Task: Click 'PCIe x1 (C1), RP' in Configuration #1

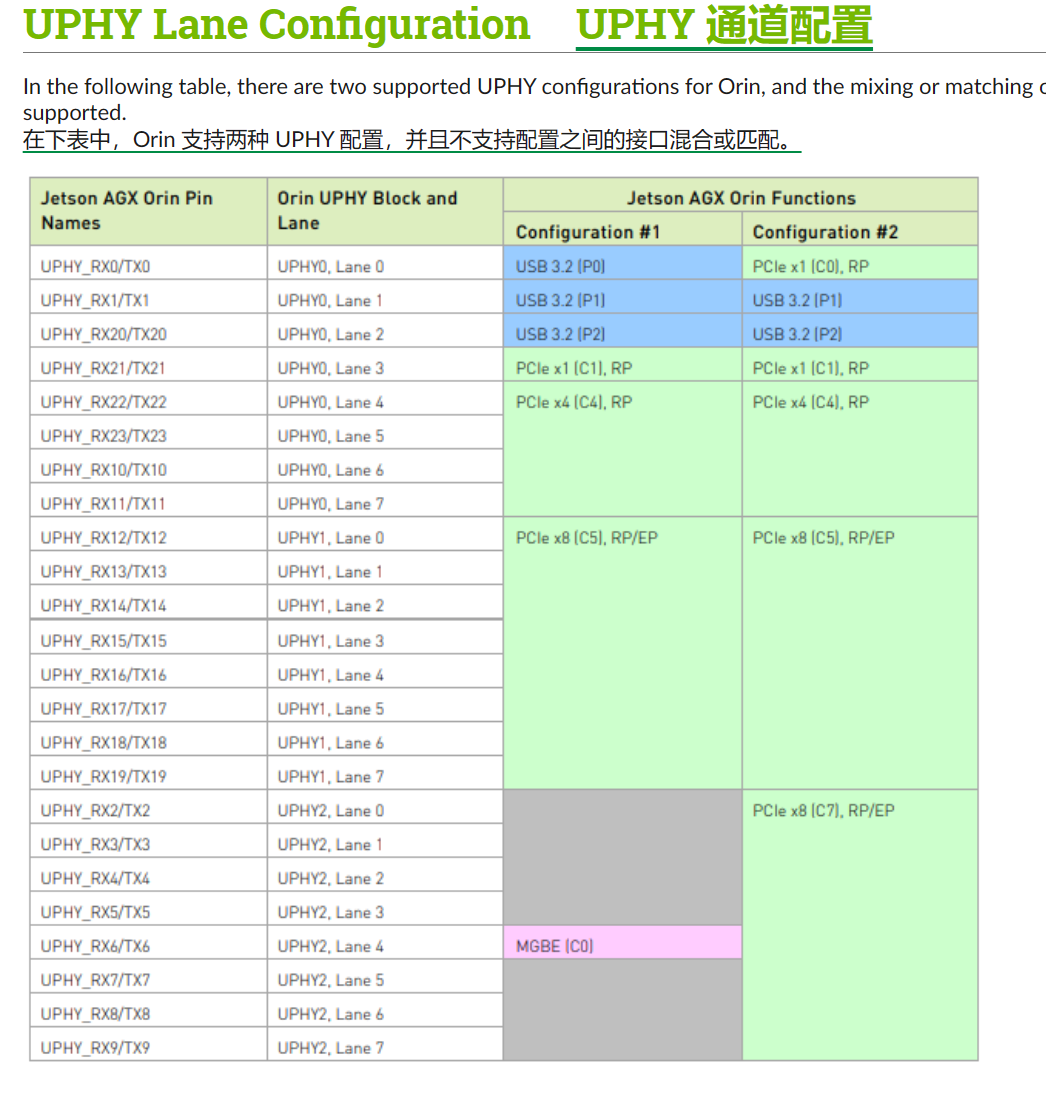Action: (x=622, y=365)
